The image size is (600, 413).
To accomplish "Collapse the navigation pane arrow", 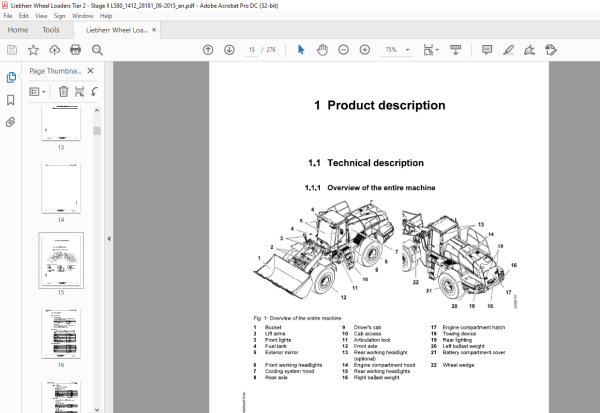I will point(109,238).
